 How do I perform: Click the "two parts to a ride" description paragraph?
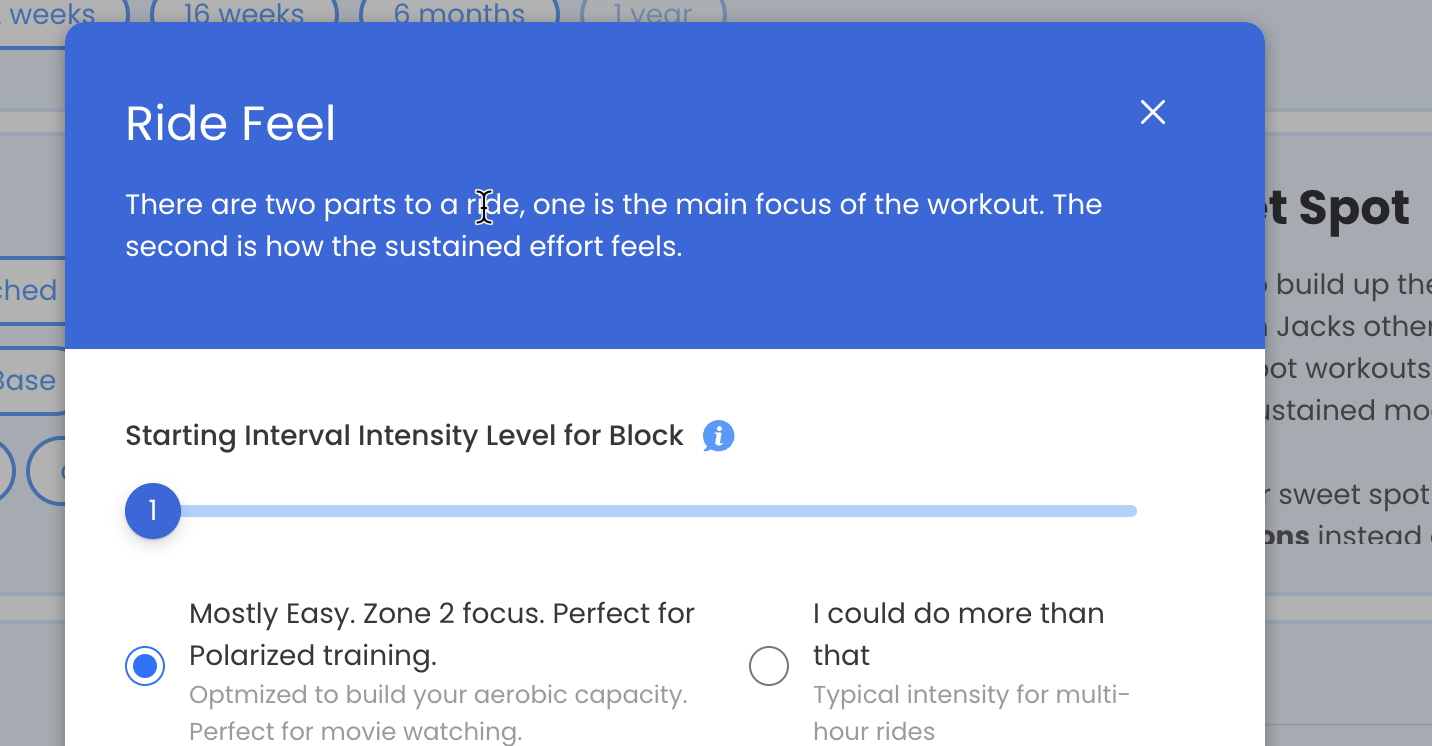click(613, 225)
